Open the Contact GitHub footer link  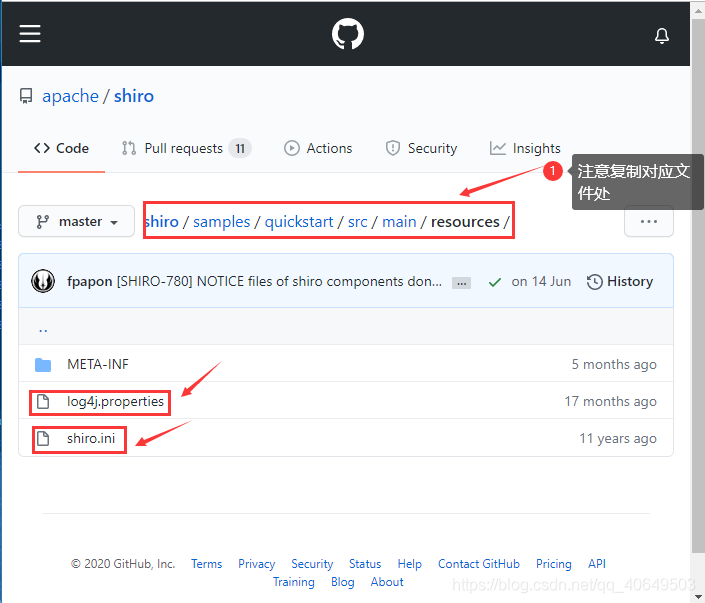tap(479, 564)
